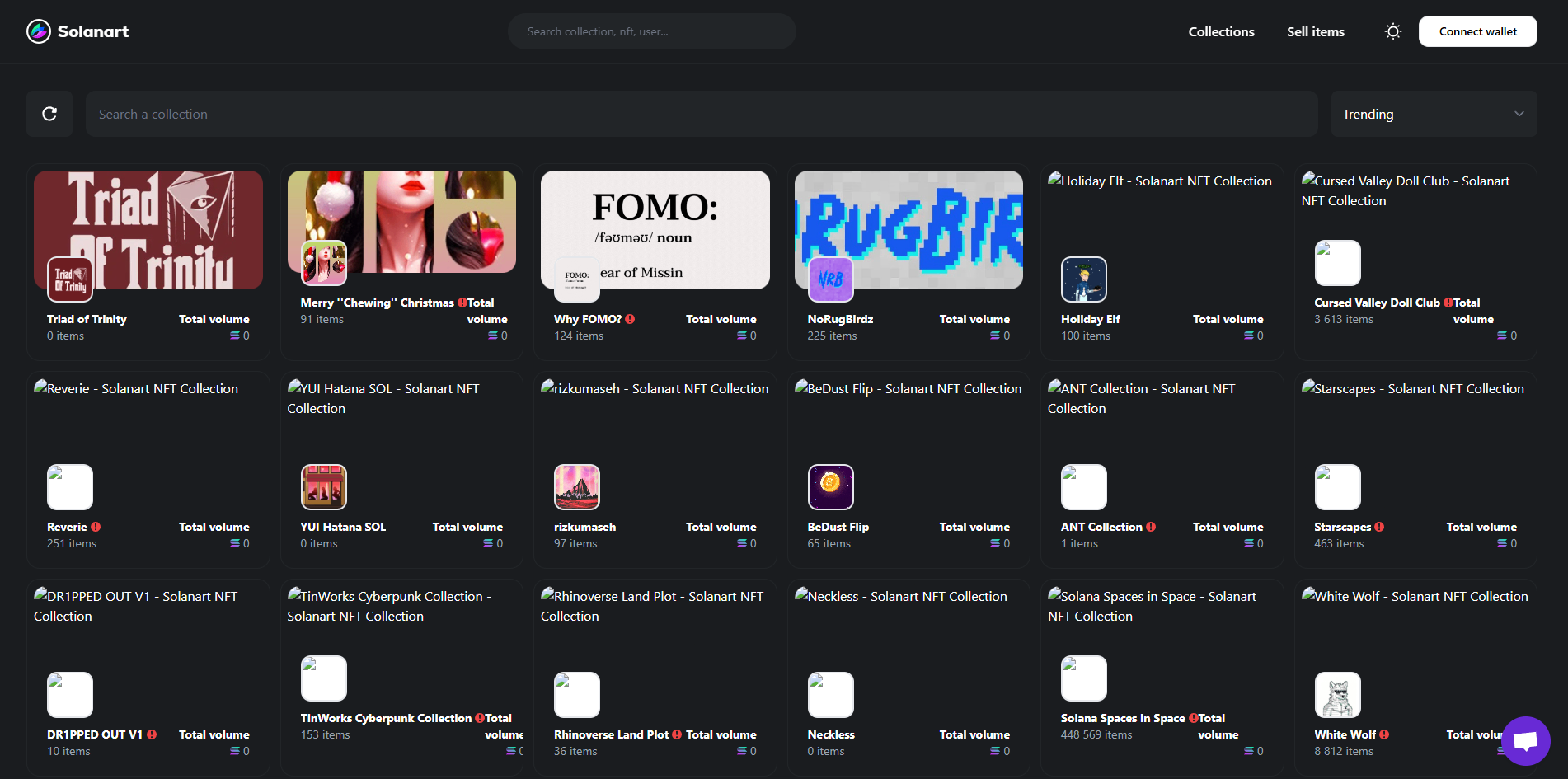
Task: Go to Sell items page
Action: tap(1315, 31)
